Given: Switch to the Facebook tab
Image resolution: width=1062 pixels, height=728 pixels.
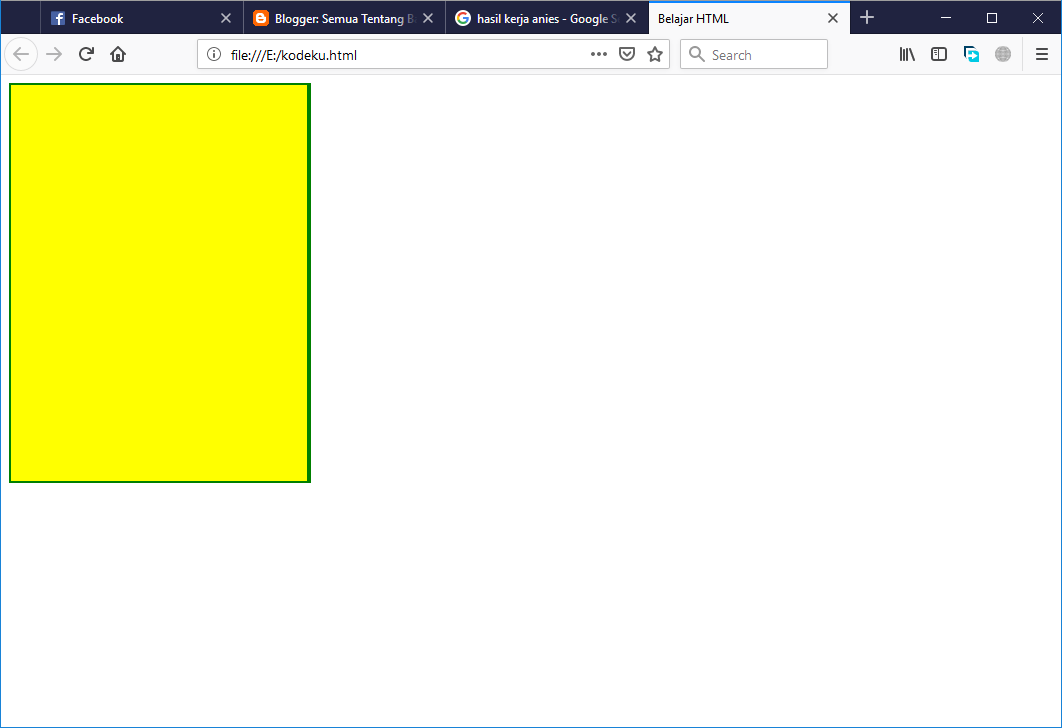Looking at the screenshot, I should pos(130,17).
